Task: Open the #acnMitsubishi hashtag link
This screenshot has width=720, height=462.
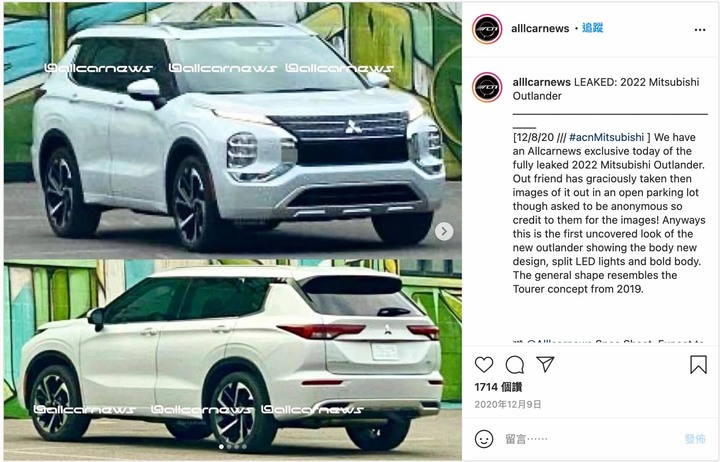Action: 606,137
